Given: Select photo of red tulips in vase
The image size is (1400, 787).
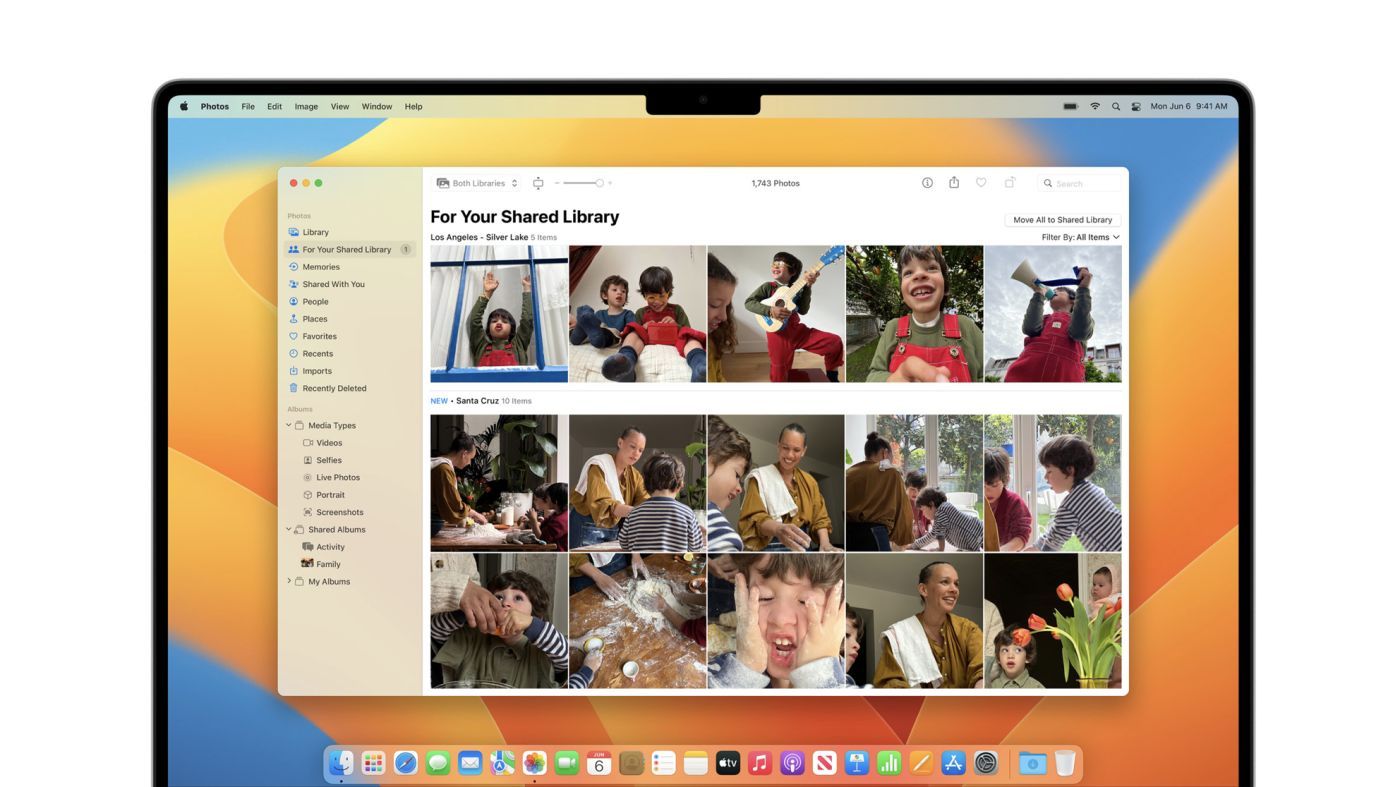Looking at the screenshot, I should click(1053, 621).
